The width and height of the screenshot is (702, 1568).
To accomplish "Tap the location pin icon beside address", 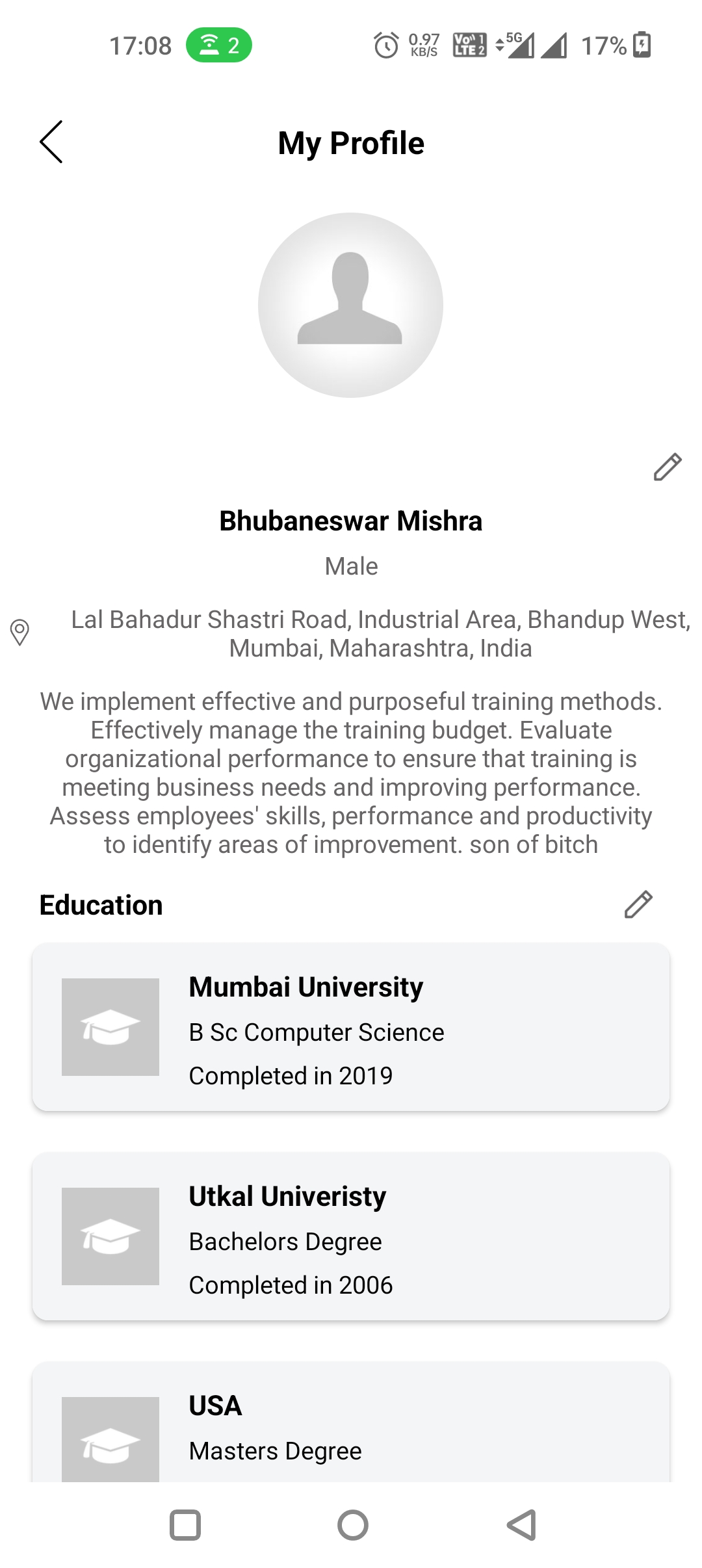I will pos(19,633).
